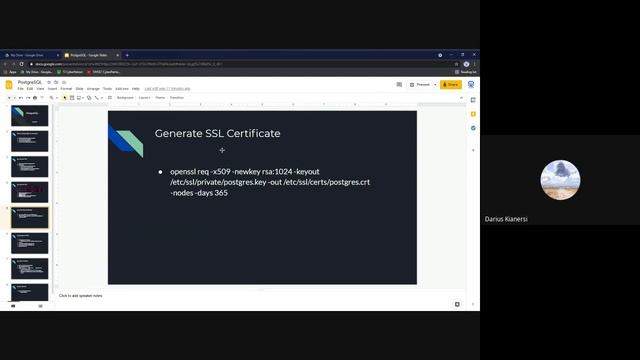Open the Arrange menu

click(93, 89)
